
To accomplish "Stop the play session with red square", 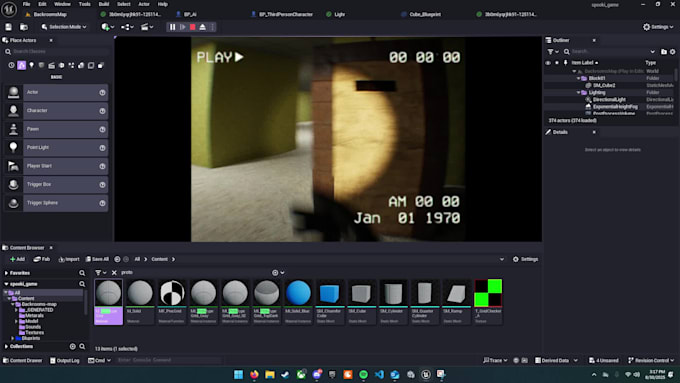I will coord(193,27).
